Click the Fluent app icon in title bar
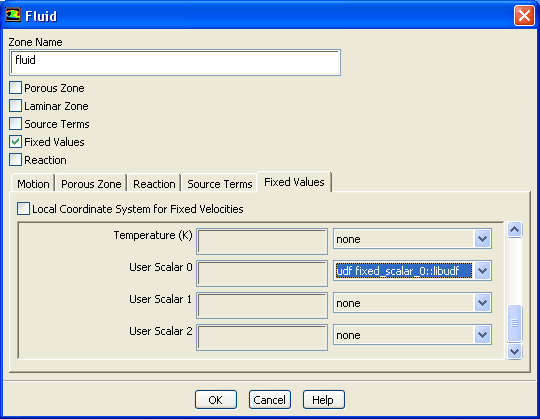This screenshot has width=540, height=419. 13,15
